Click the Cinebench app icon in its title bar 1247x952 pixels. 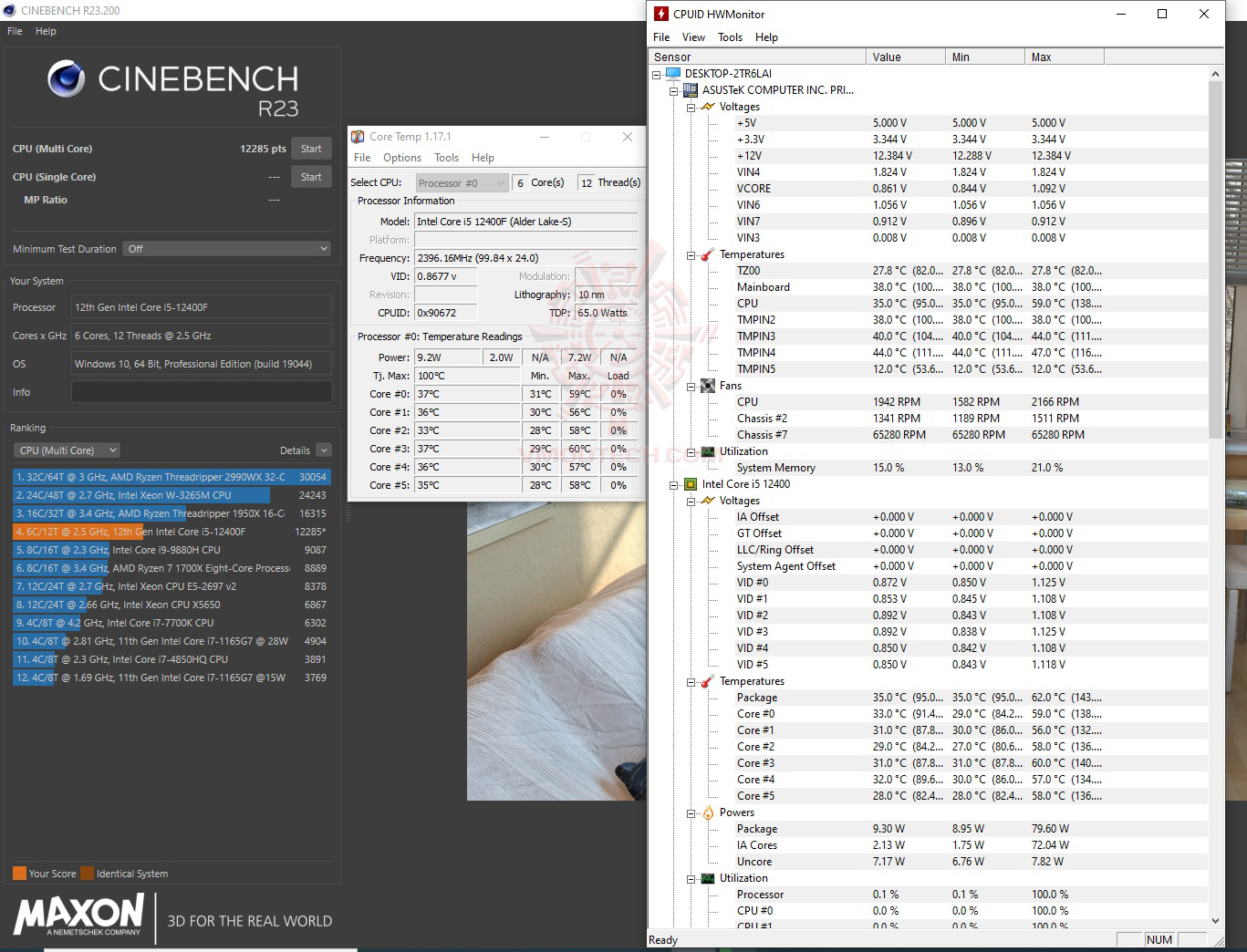(11, 11)
